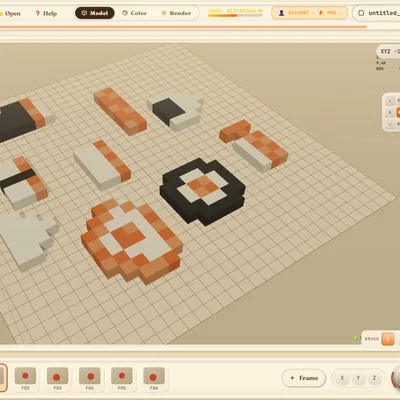Screen dimensions: 400x400
Task: Switch to the Render tab
Action: [x=176, y=13]
